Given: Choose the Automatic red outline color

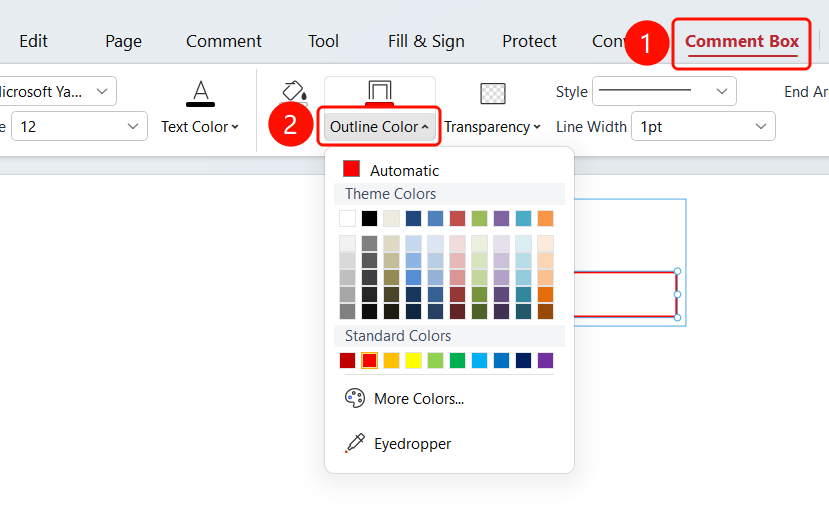Looking at the screenshot, I should [391, 170].
